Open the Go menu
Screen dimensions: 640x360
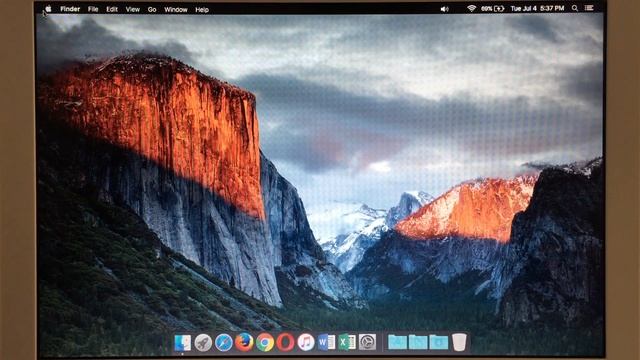(152, 9)
